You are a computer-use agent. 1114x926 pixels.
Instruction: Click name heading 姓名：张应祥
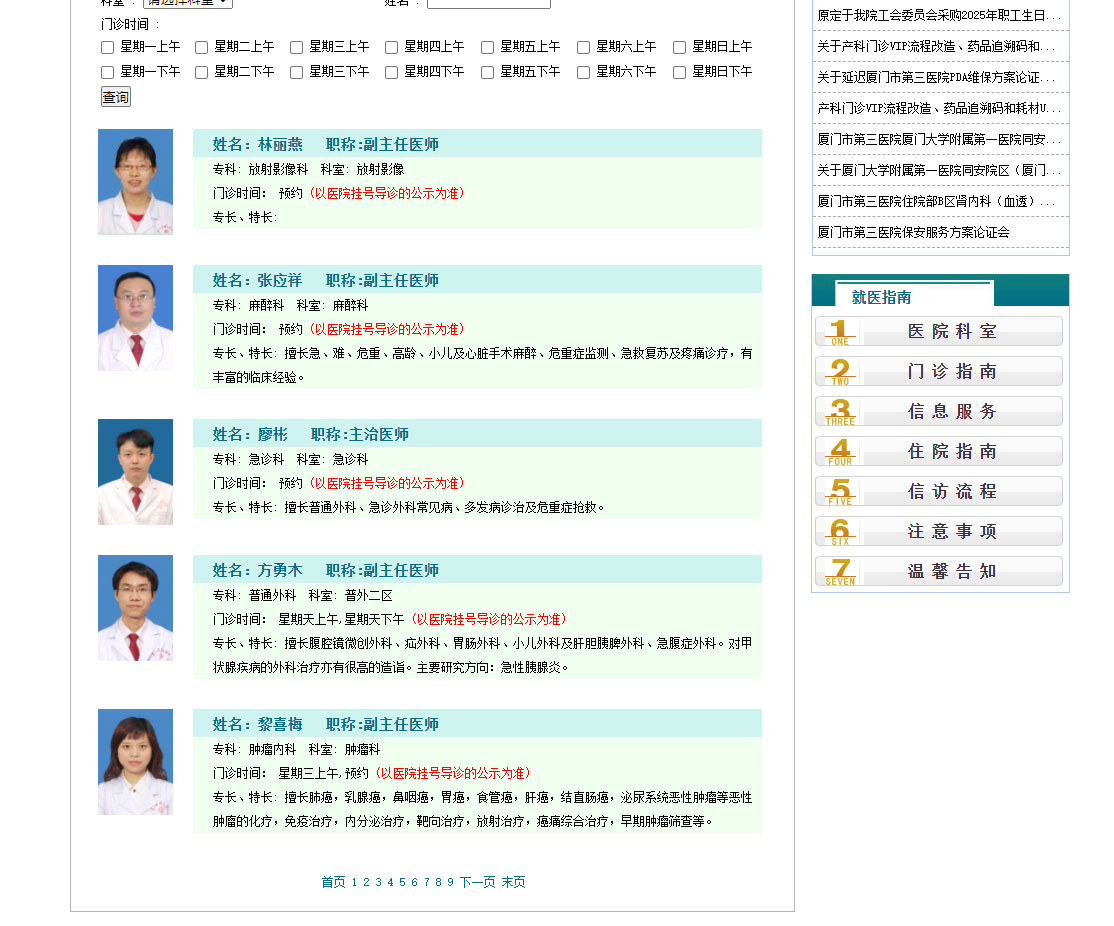coord(257,280)
